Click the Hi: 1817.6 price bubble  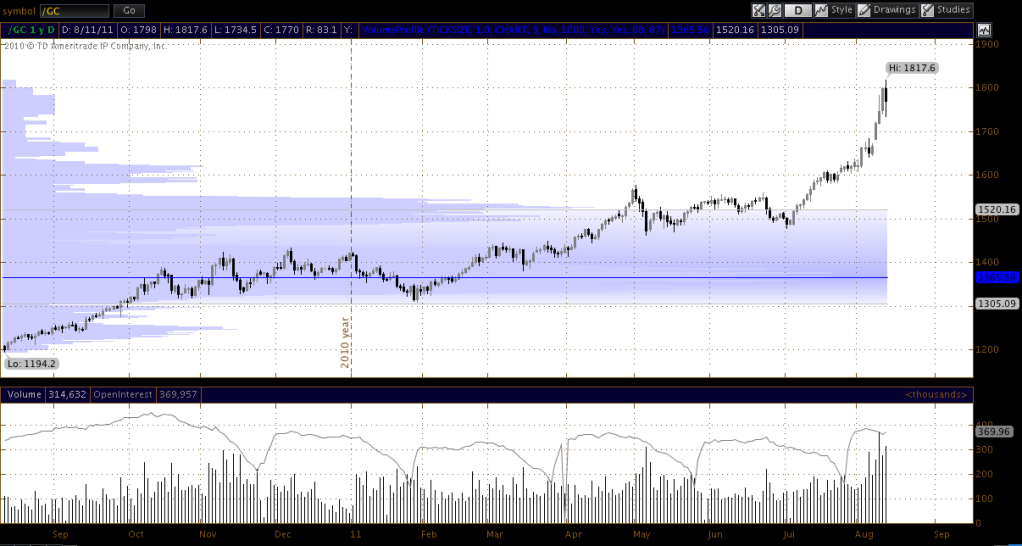[909, 68]
